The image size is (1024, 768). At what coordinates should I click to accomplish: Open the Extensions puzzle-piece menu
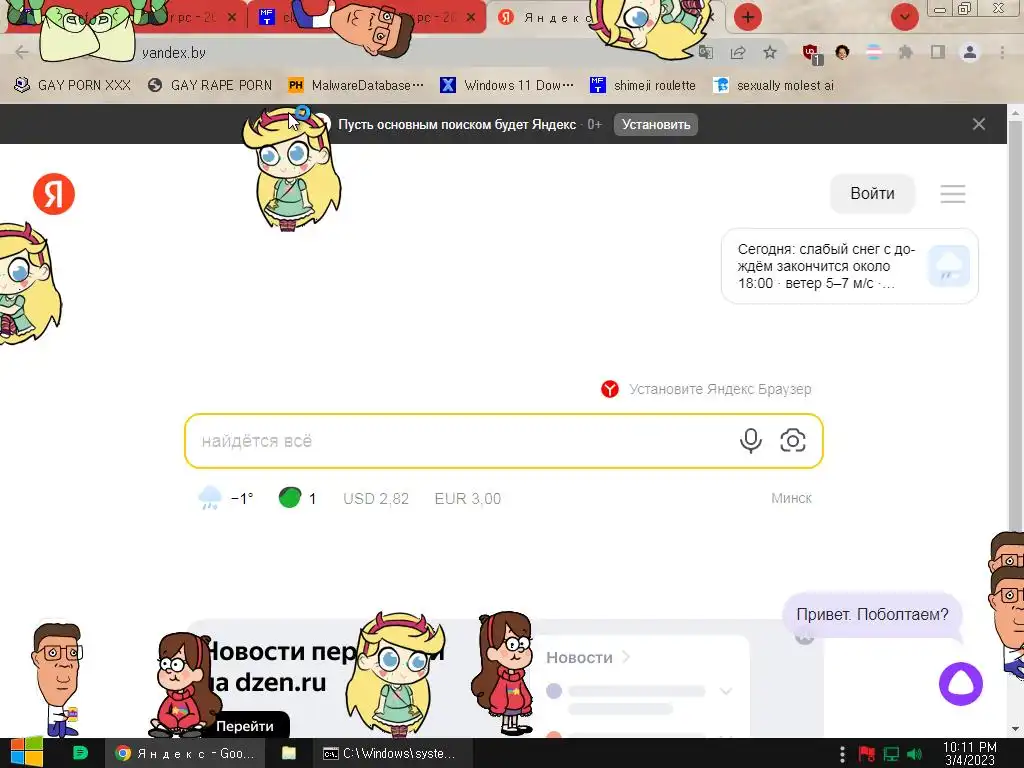click(905, 52)
